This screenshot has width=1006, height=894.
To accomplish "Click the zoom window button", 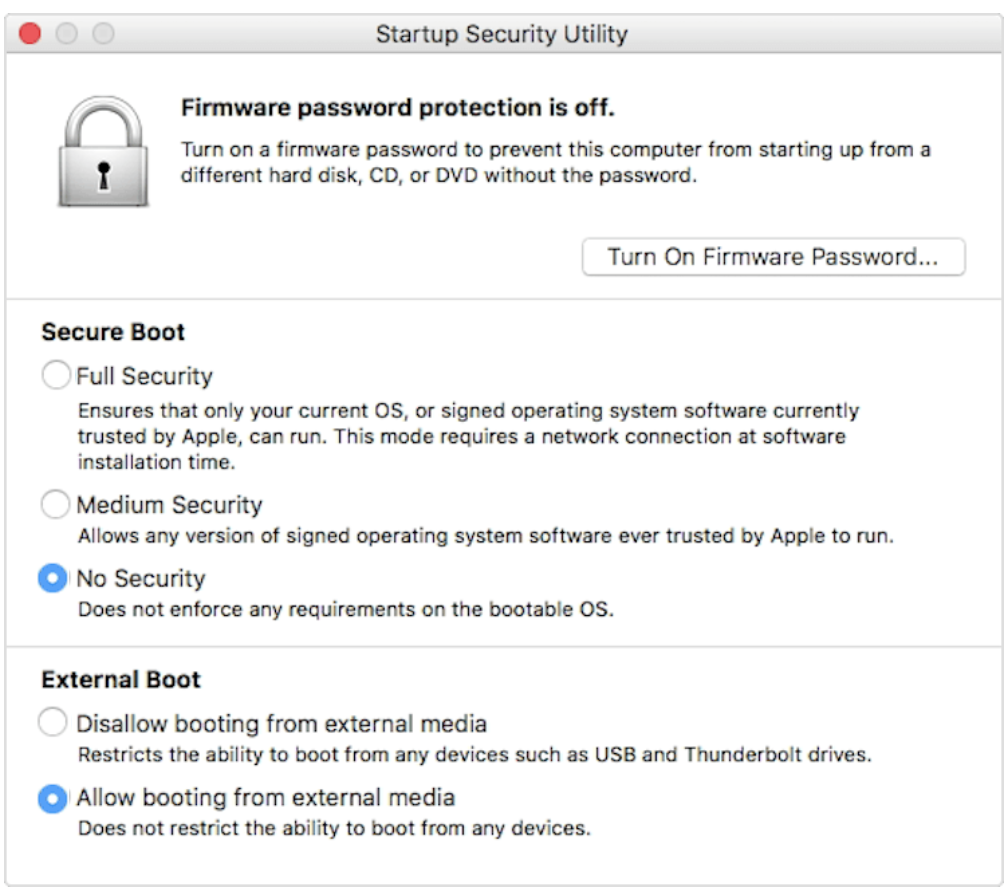I will 104,34.
